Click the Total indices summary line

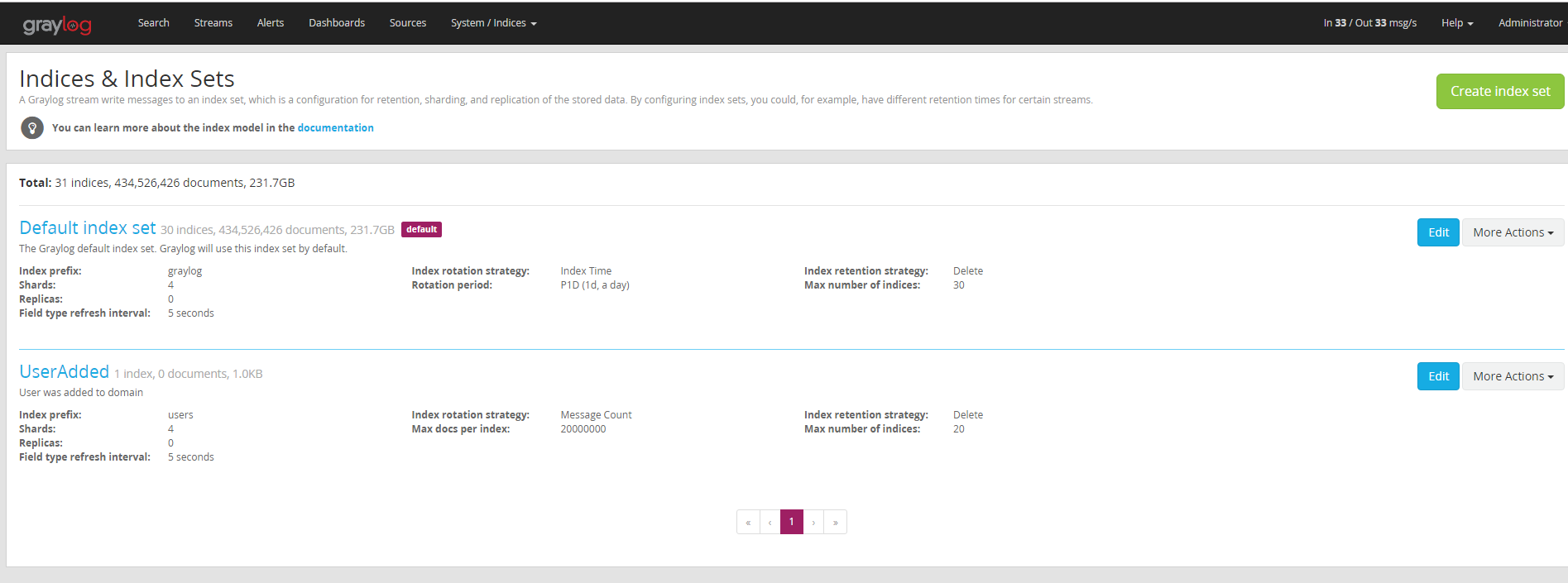coord(157,183)
